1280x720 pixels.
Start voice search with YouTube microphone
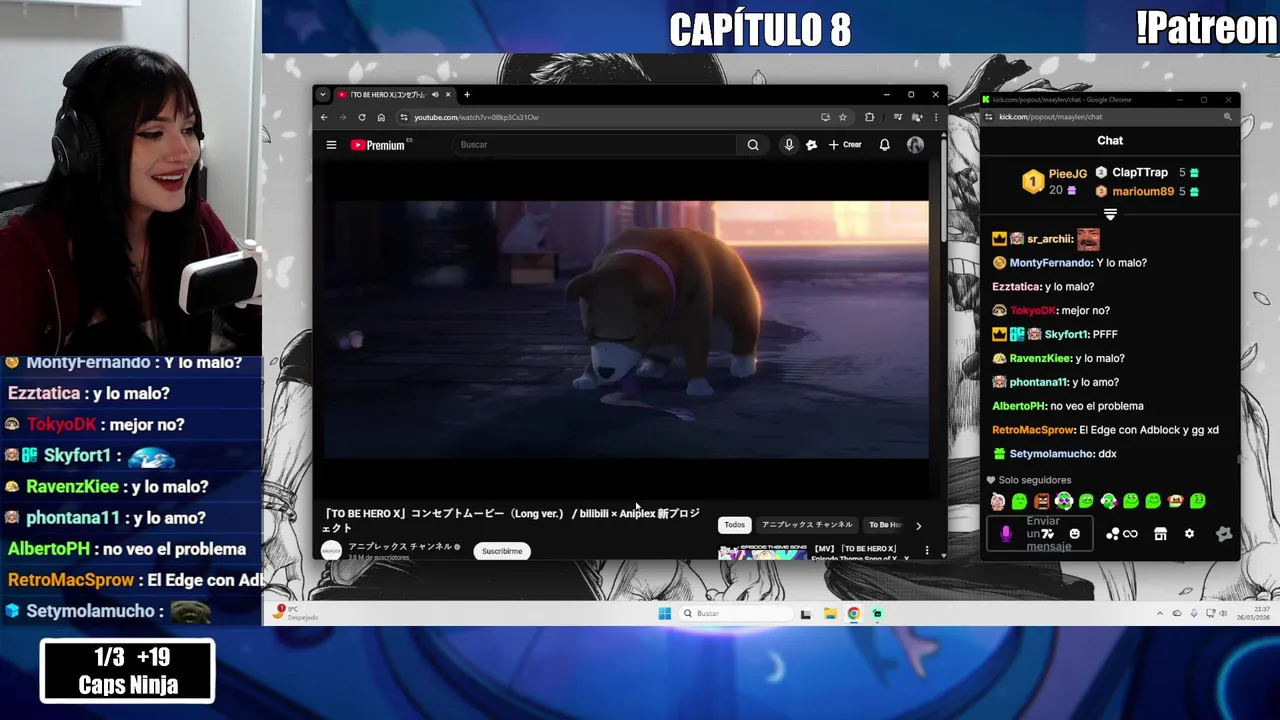coord(789,145)
